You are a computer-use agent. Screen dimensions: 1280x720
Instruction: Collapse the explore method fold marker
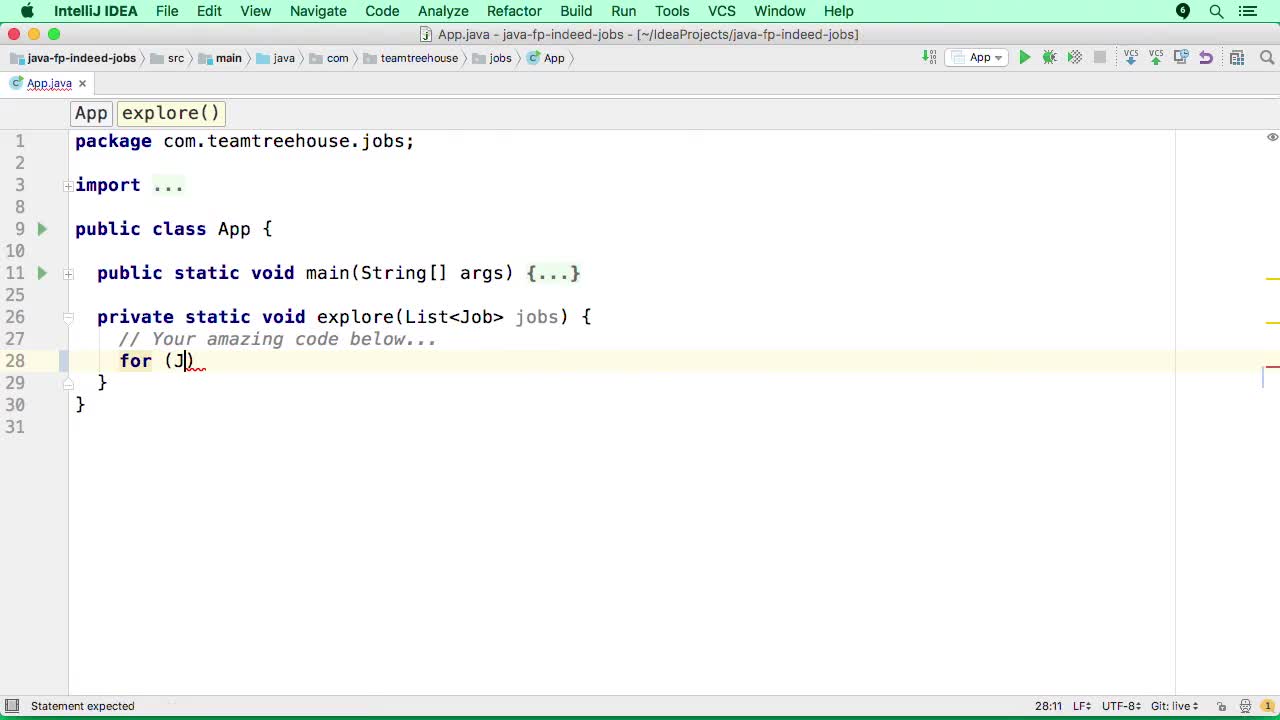67,317
